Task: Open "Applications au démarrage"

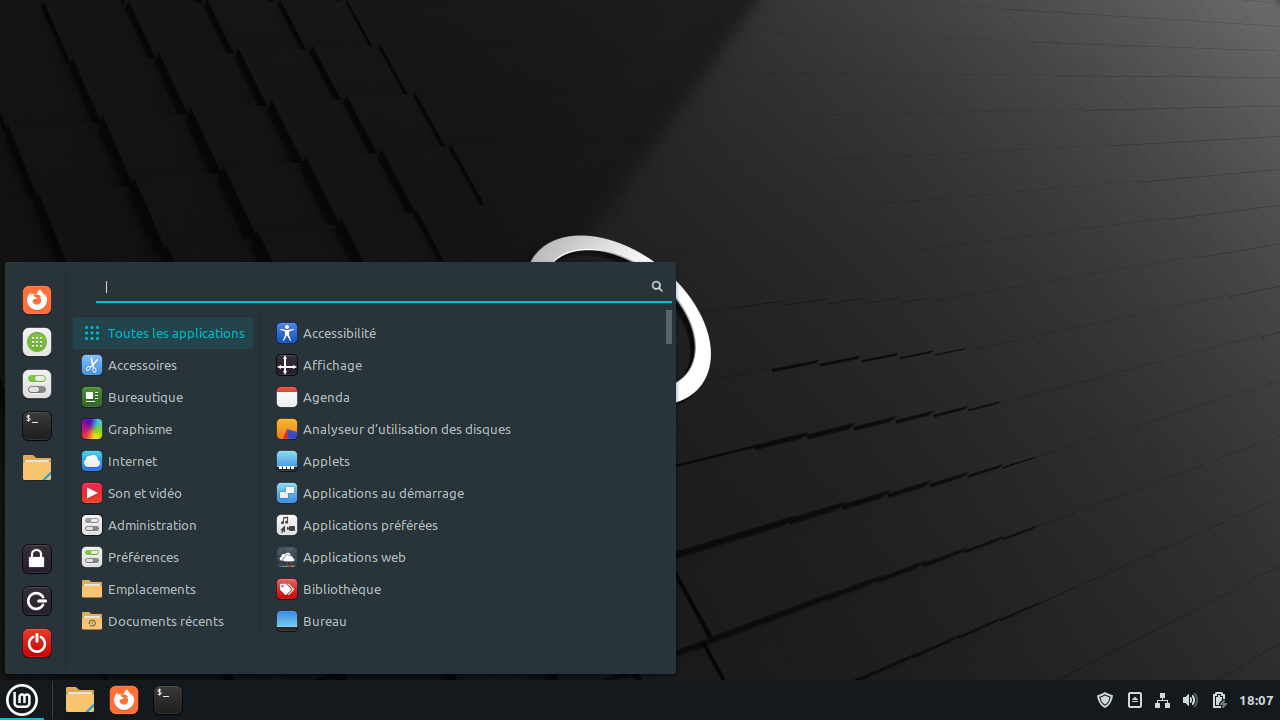Action: (x=384, y=493)
